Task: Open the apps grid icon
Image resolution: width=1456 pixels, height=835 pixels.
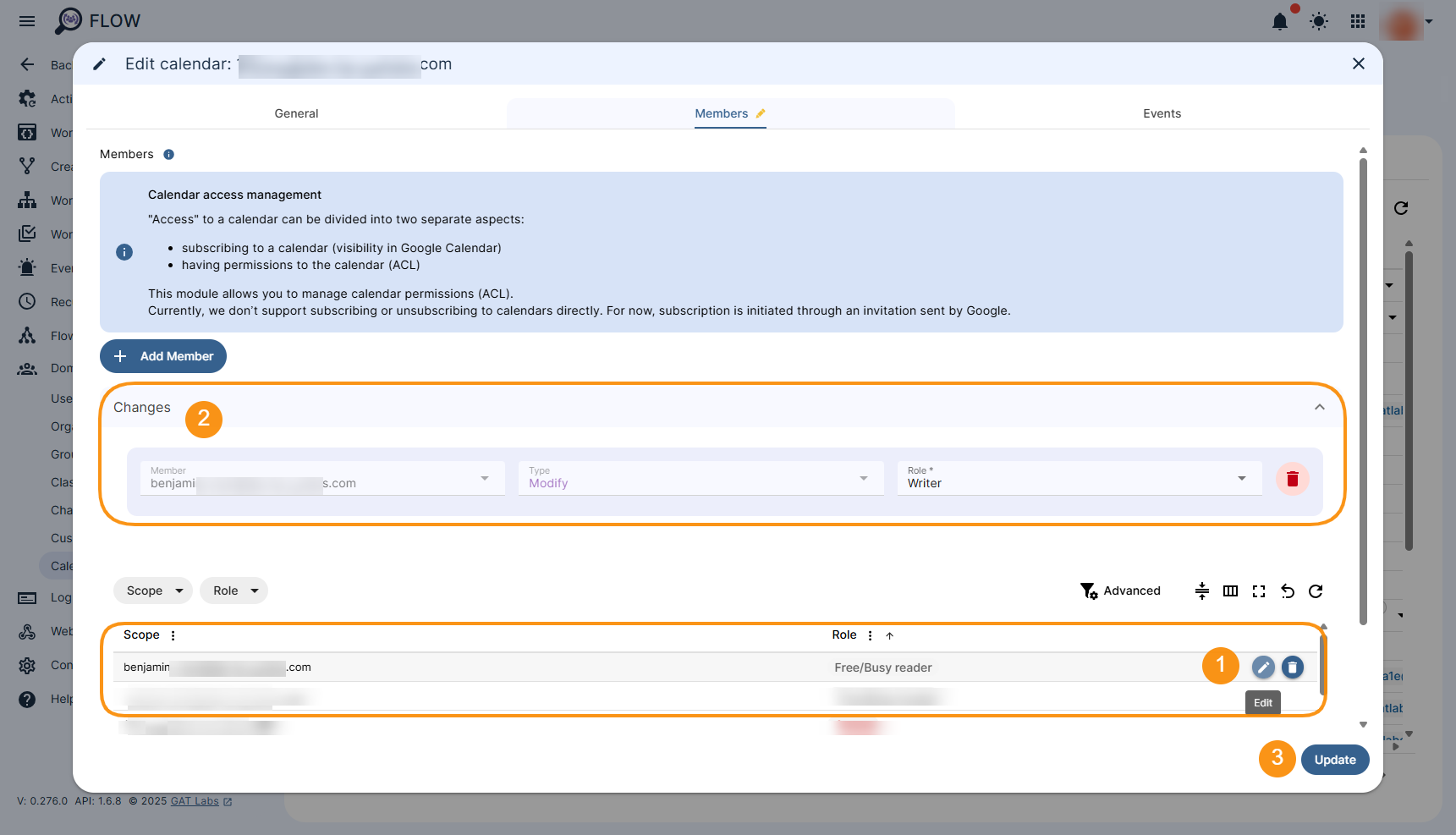Action: [x=1358, y=21]
